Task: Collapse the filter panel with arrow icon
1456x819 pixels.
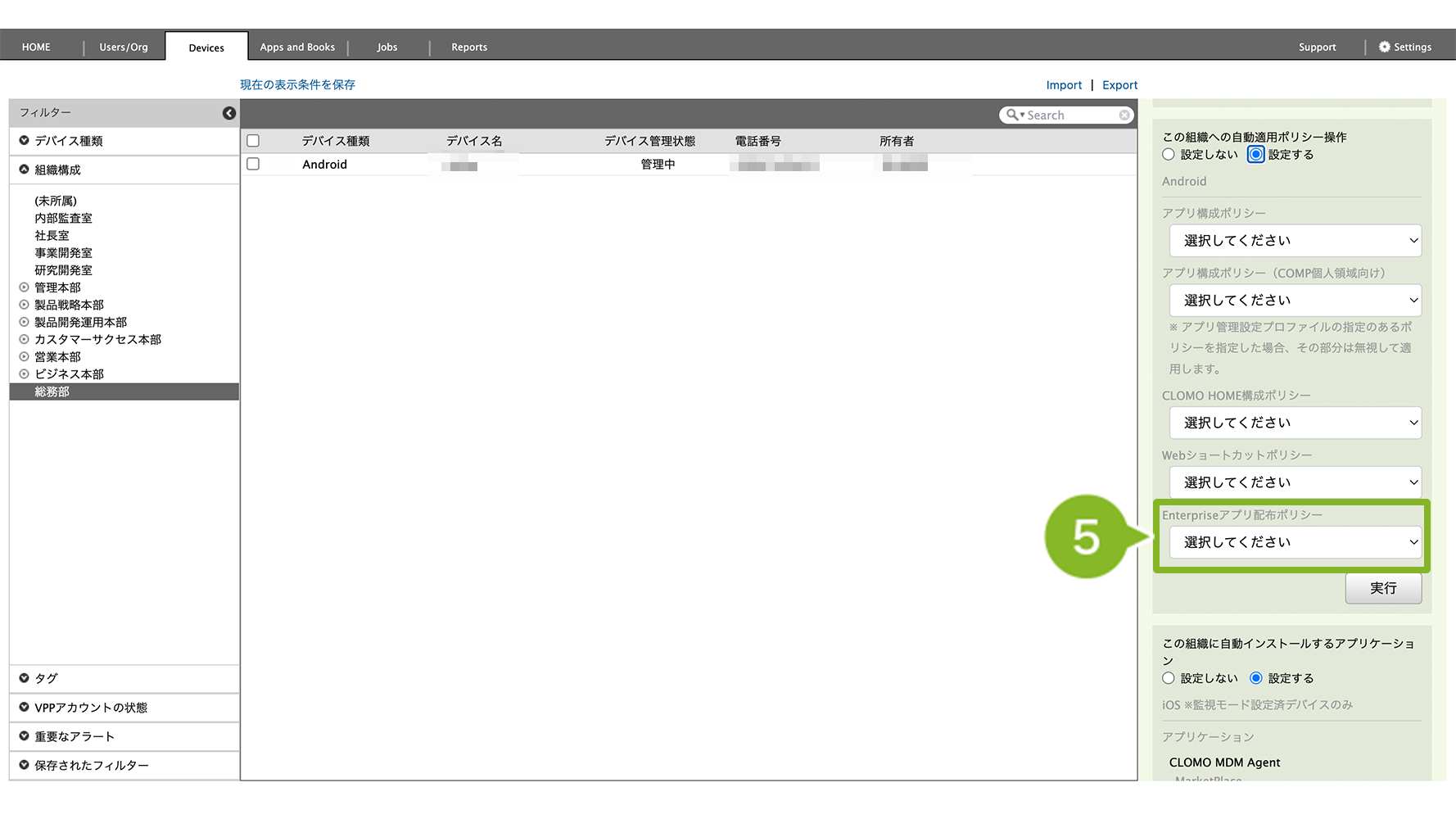Action: (x=229, y=113)
